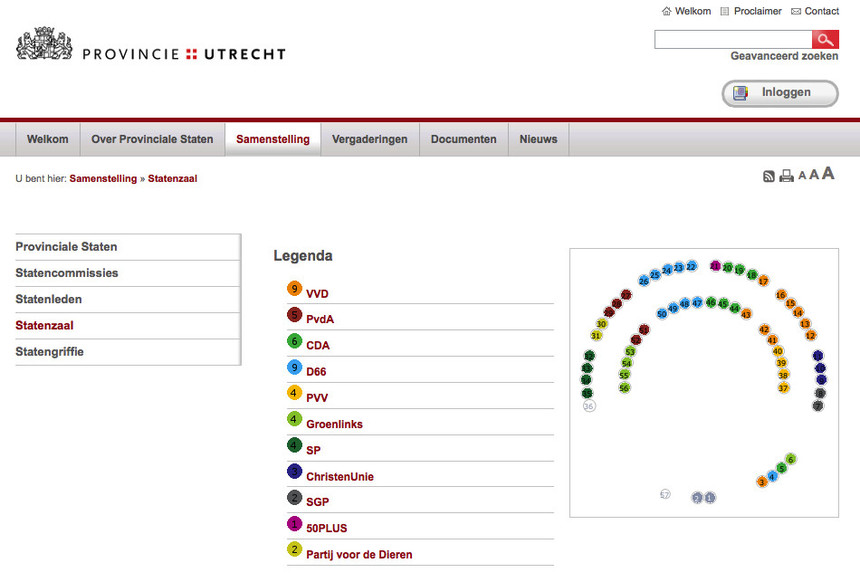The image size is (860, 582).
Task: Open the Partij voor de Dieren link
Action: 359,555
